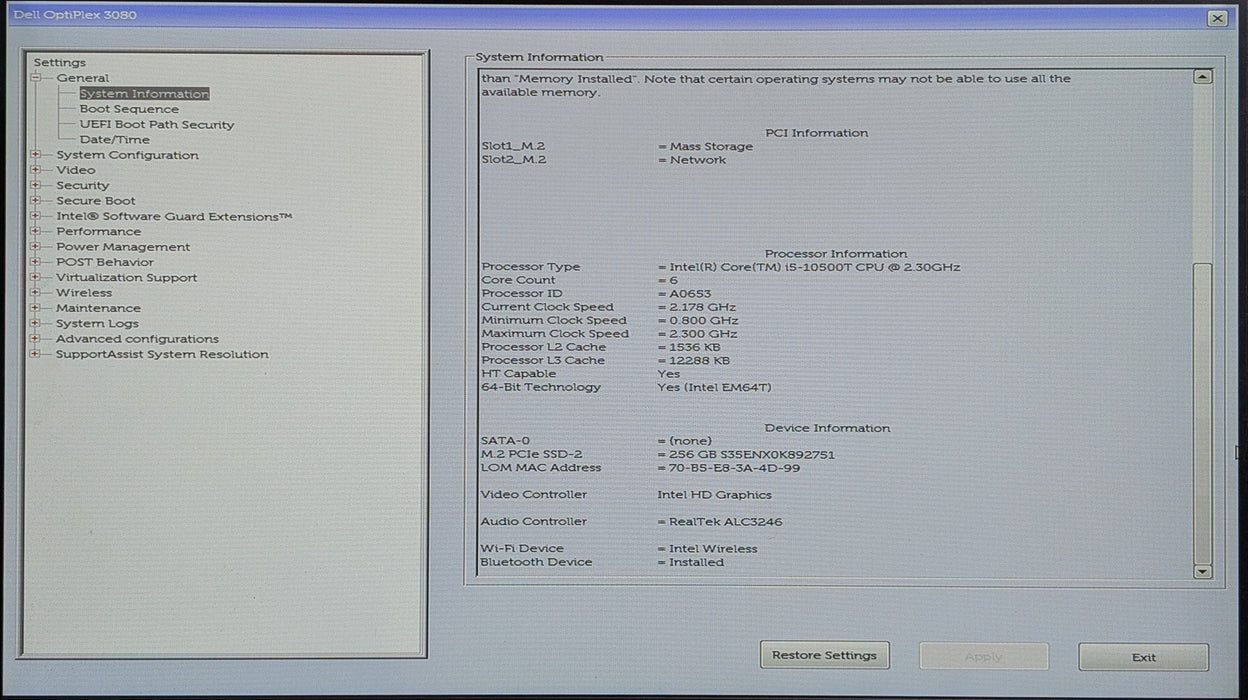Click the HT Capable Yes value
The image size is (1248, 700).
tap(668, 374)
